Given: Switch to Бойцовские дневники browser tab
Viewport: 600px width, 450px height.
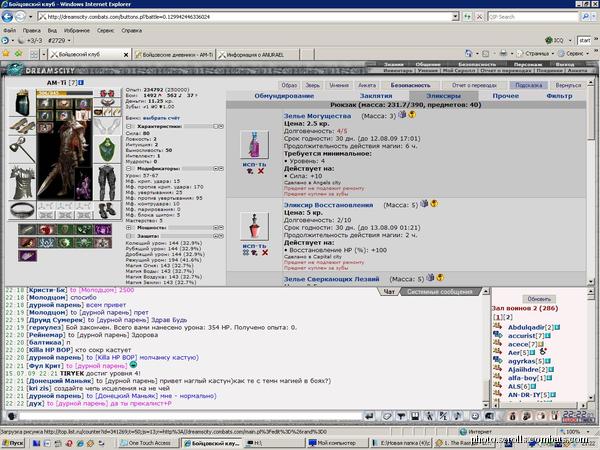Looking at the screenshot, I should tap(174, 54).
